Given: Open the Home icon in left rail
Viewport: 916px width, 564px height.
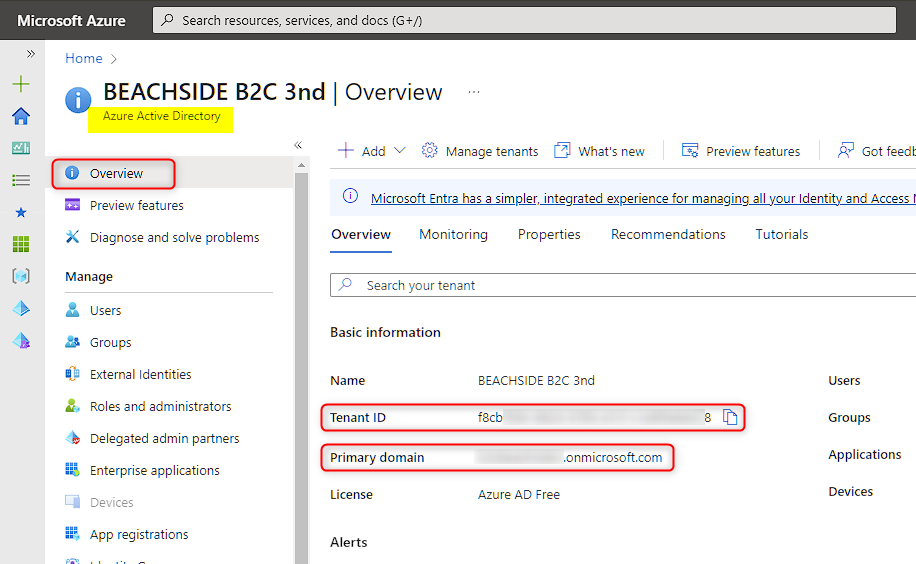Looking at the screenshot, I should pos(21,116).
